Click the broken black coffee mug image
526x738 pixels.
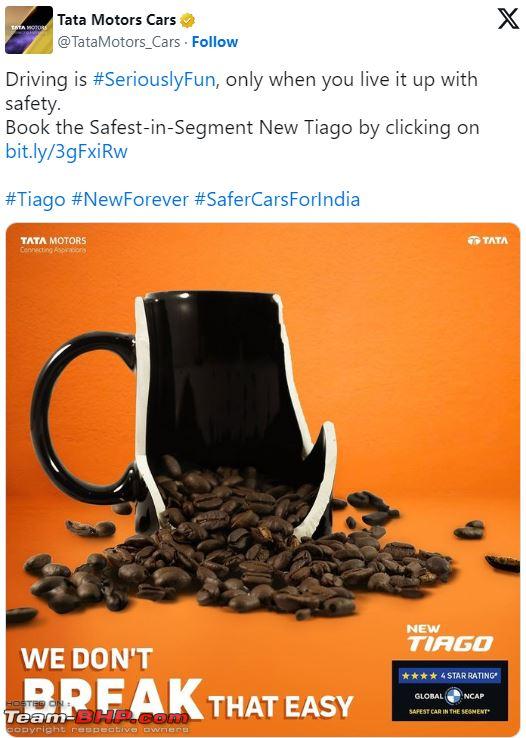(184, 414)
